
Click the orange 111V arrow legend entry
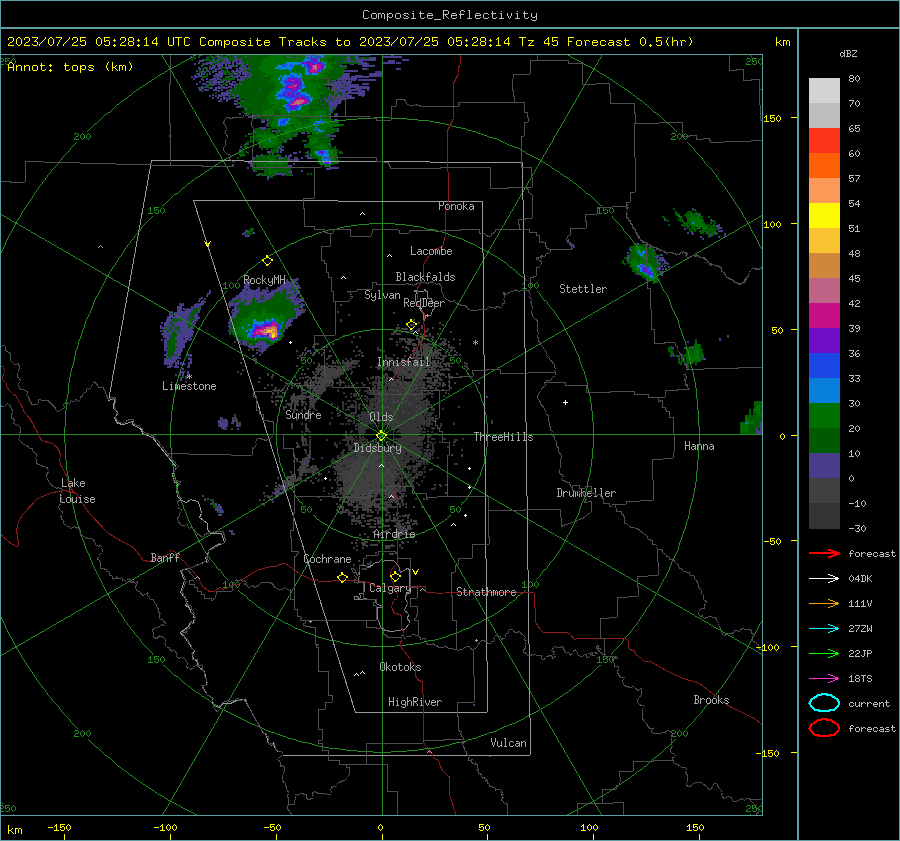coord(824,603)
